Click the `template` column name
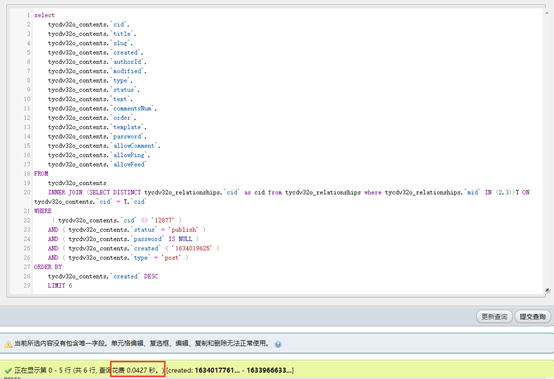 (128, 127)
